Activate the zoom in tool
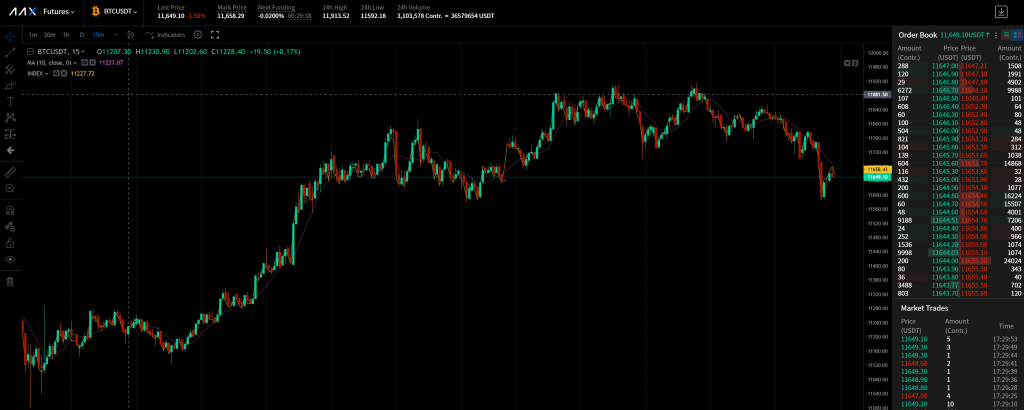Screen dimensions: 1024x410 click(10, 187)
